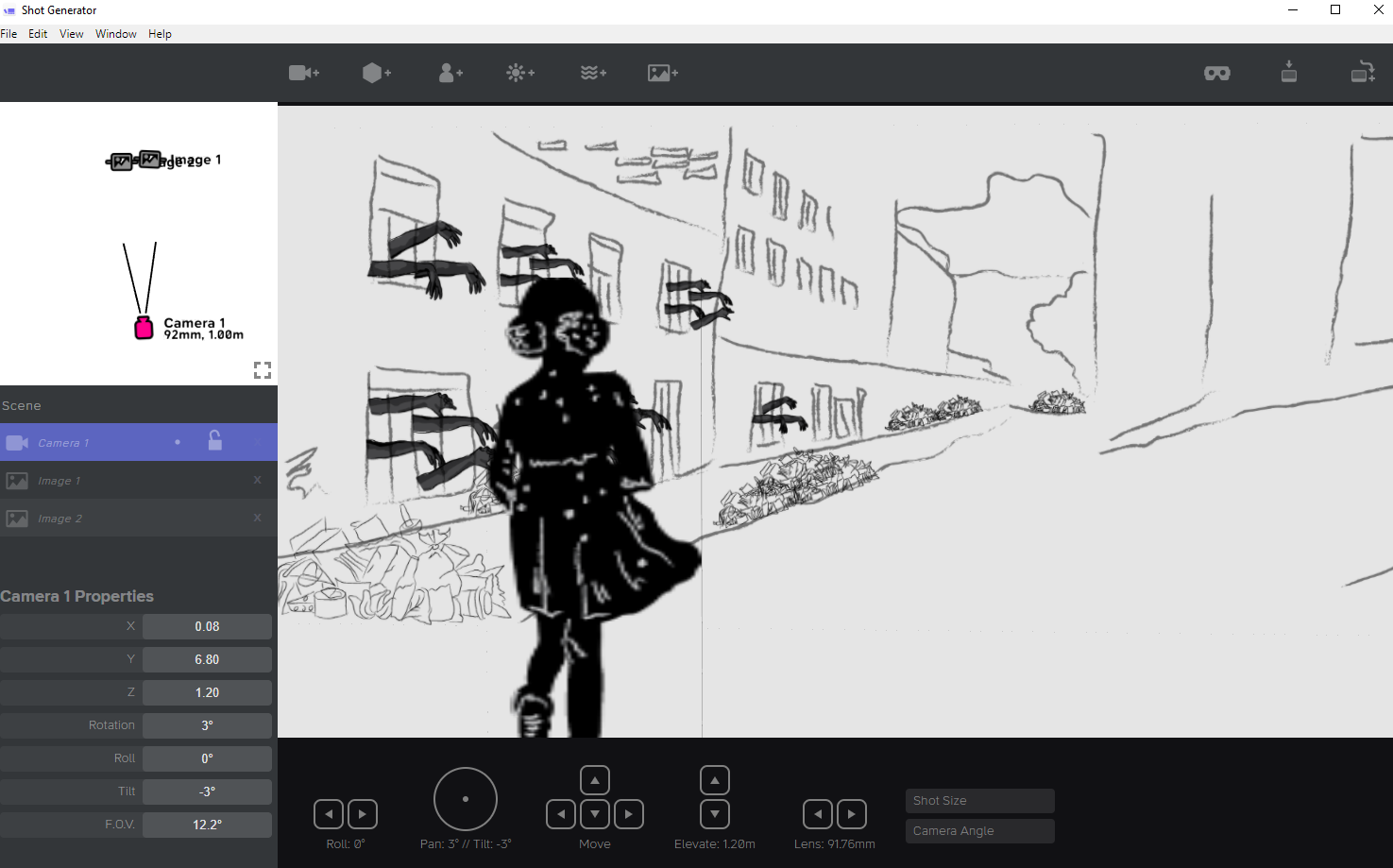This screenshot has width=1393, height=868.
Task: Elevate the camera with the up arrow
Action: 714,779
